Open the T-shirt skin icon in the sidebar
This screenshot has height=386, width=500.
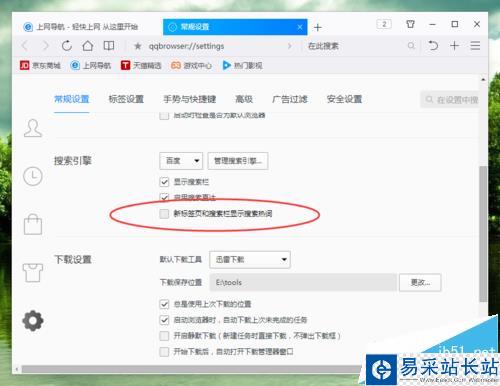33,273
